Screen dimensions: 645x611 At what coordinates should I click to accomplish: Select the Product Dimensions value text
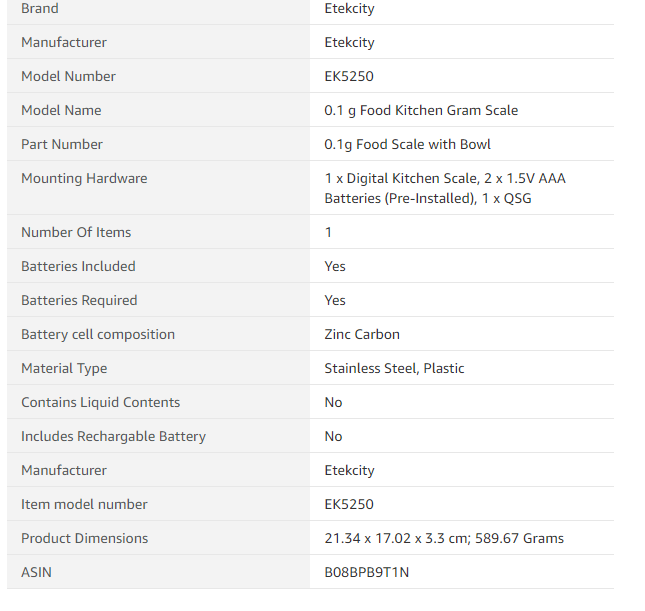click(x=444, y=539)
